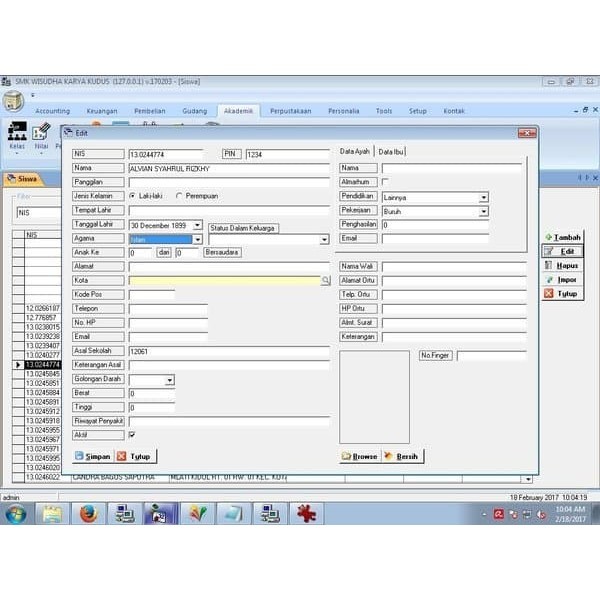Screen dimensions: 600x600
Task: Open the Setup ribbon tab
Action: pyautogui.click(x=417, y=111)
